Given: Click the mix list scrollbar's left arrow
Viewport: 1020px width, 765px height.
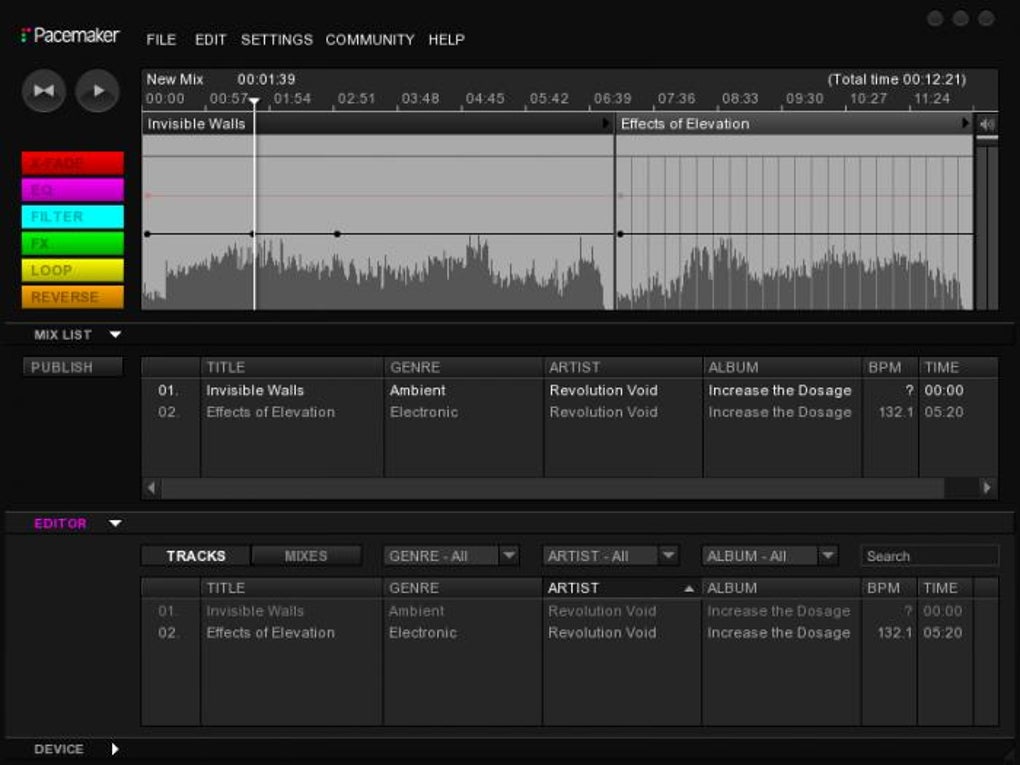Looking at the screenshot, I should 151,487.
